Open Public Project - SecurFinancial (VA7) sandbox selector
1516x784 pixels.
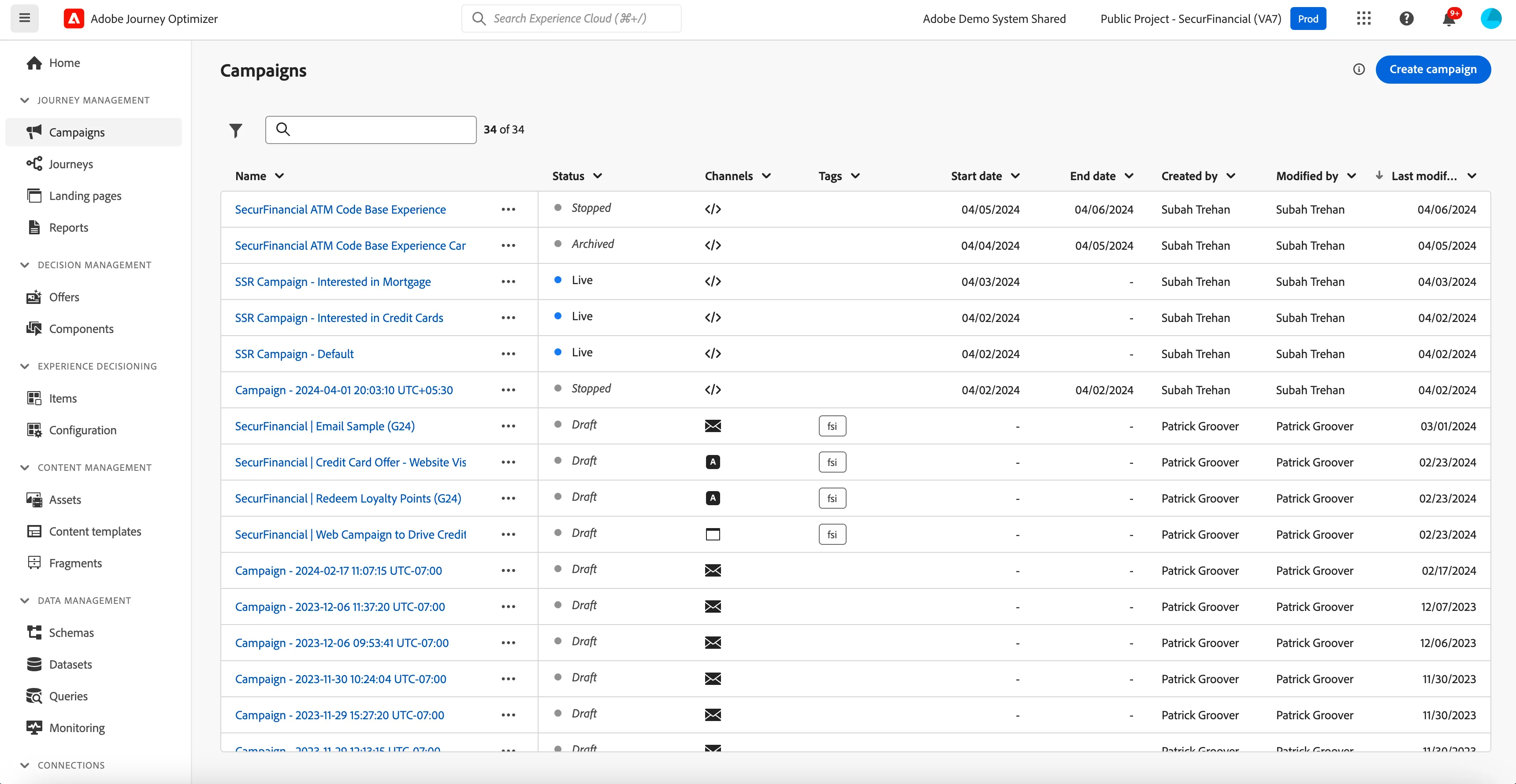click(1191, 19)
